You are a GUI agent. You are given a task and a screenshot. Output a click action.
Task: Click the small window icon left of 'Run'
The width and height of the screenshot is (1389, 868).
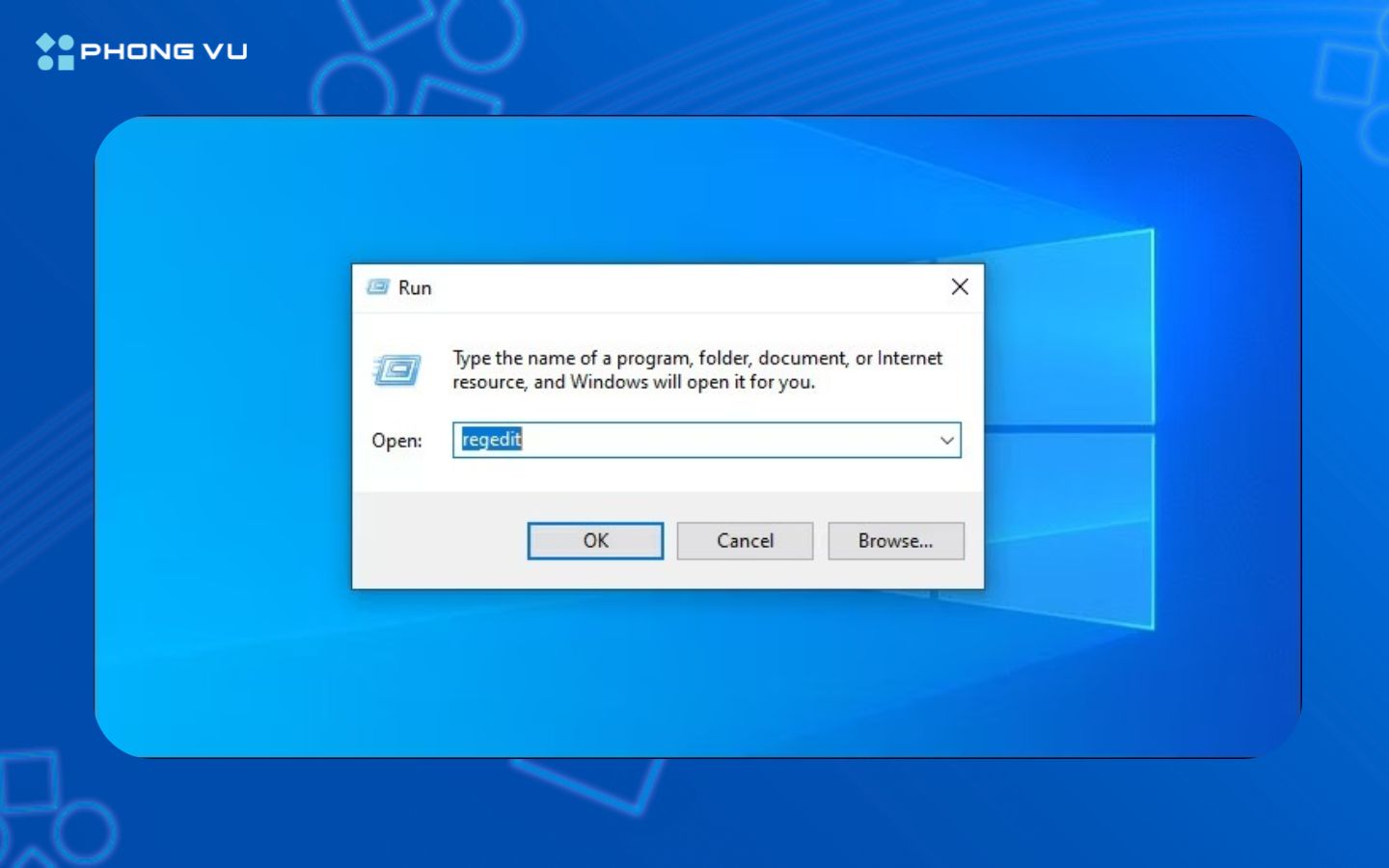378,286
